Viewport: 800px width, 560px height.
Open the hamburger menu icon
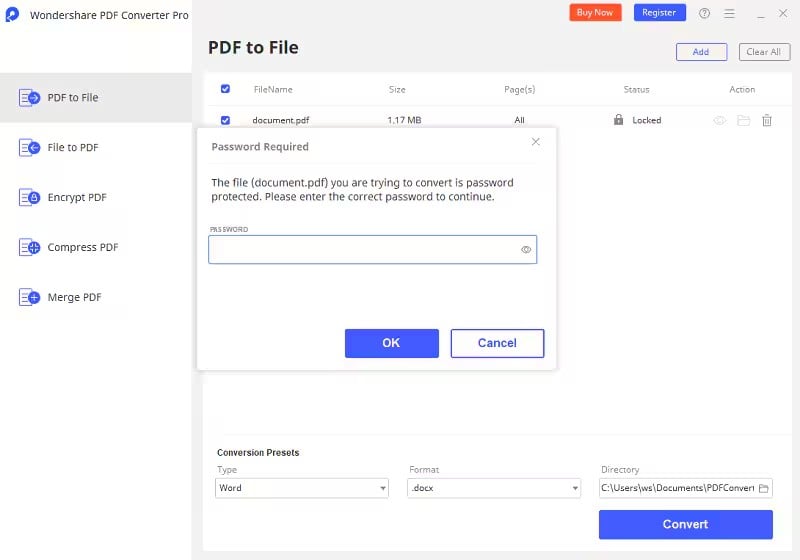(x=729, y=13)
